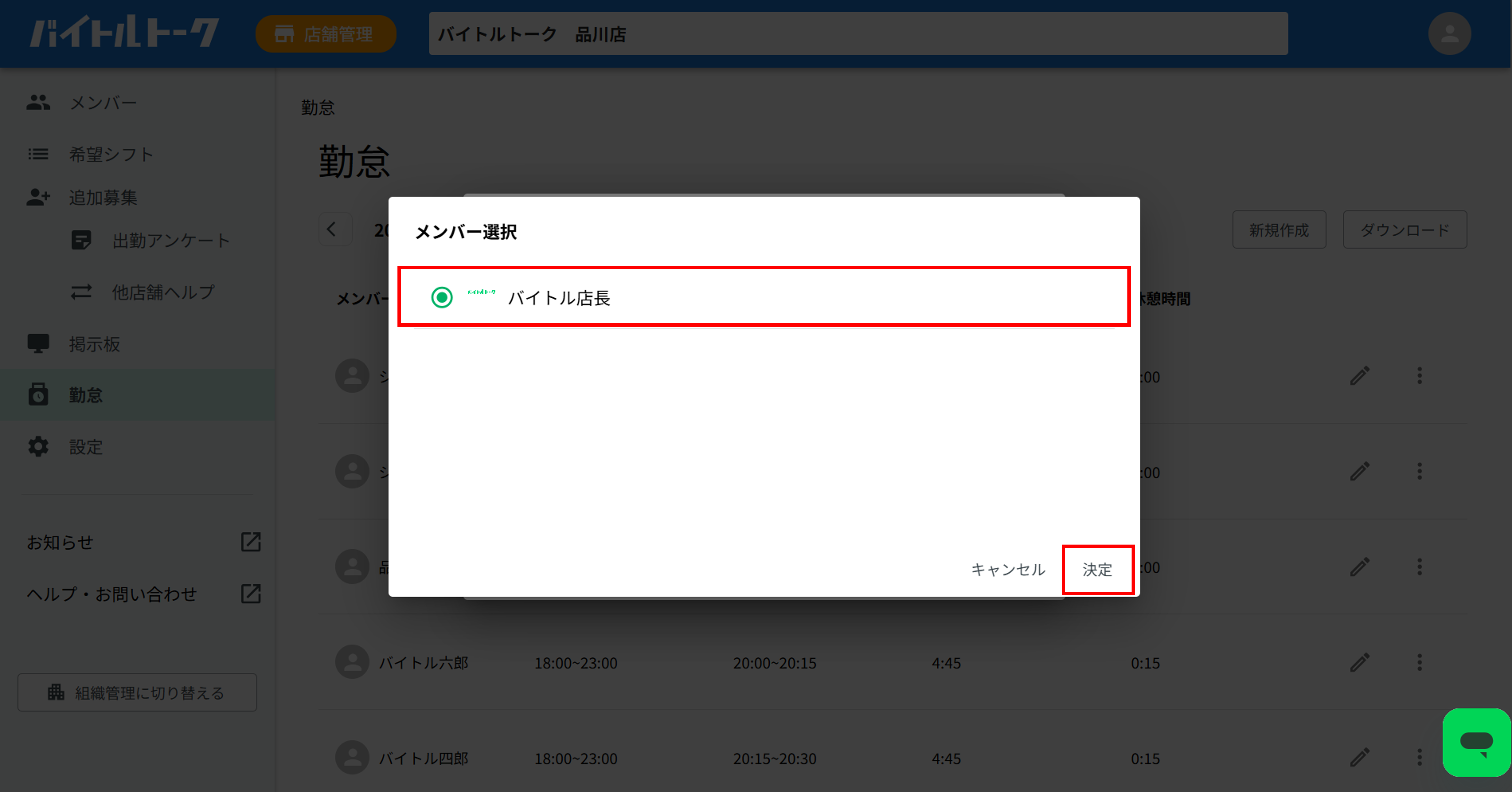1512x792 pixels.
Task: Open more options for second attendance row
Action: pos(1419,472)
